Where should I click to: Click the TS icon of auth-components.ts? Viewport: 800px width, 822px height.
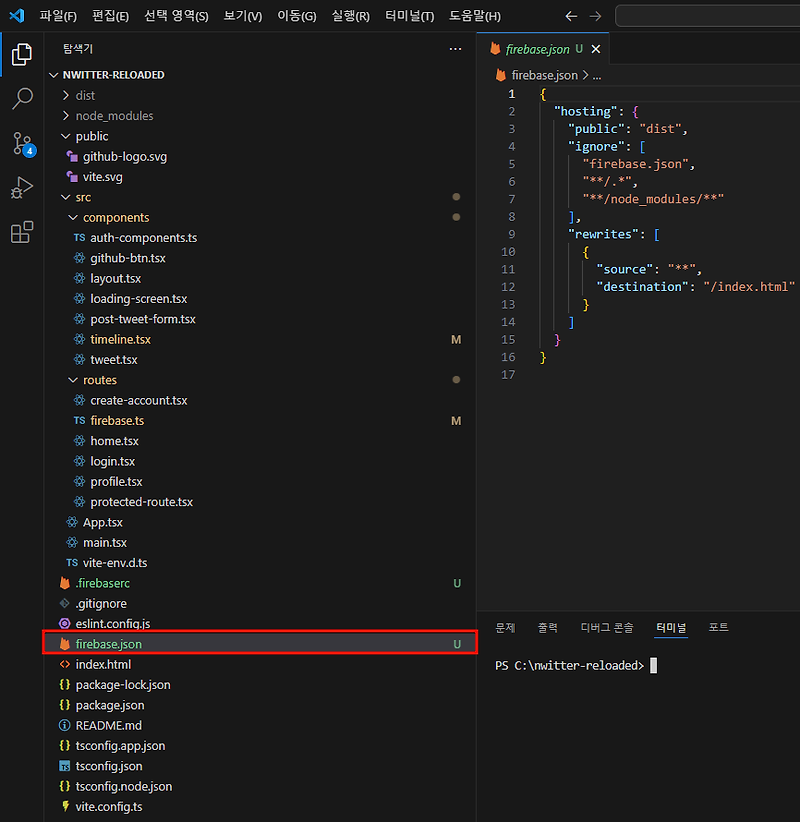click(79, 237)
